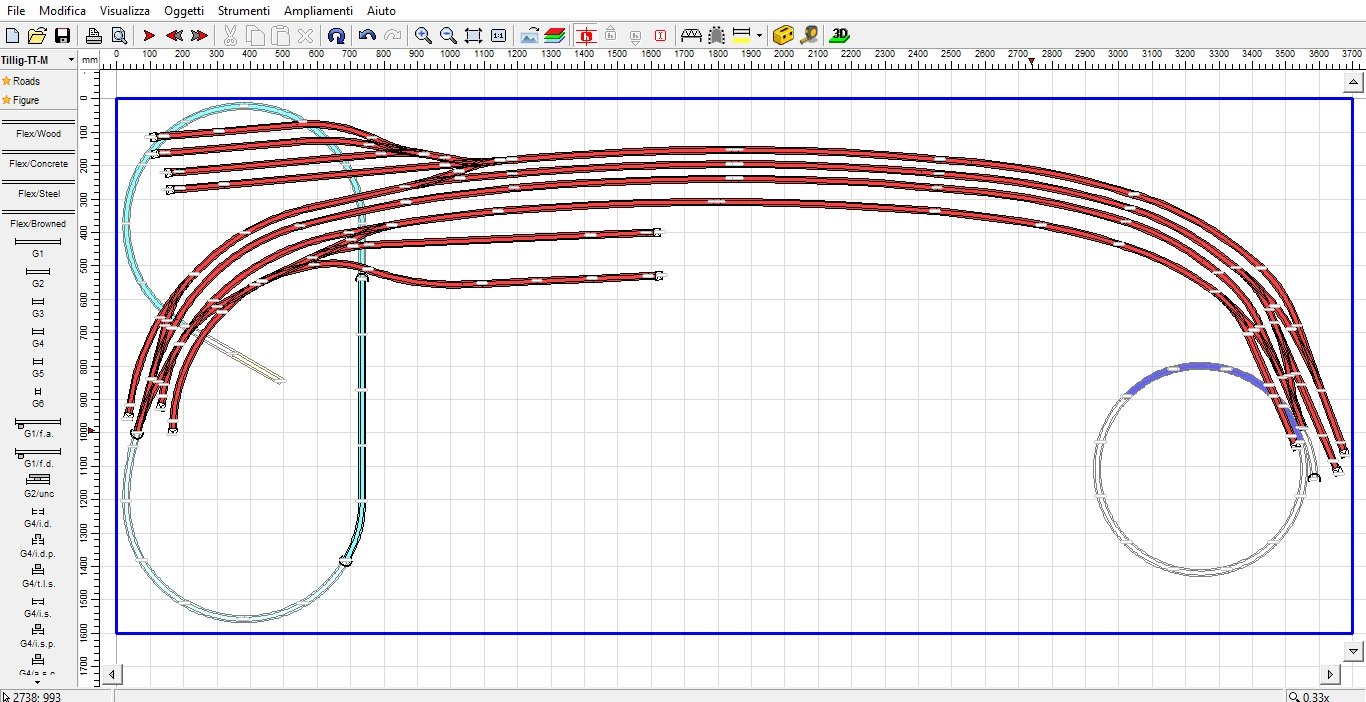Viewport: 1366px width, 702px height.
Task: Choose the Roads favorite library
Action: 26,81
